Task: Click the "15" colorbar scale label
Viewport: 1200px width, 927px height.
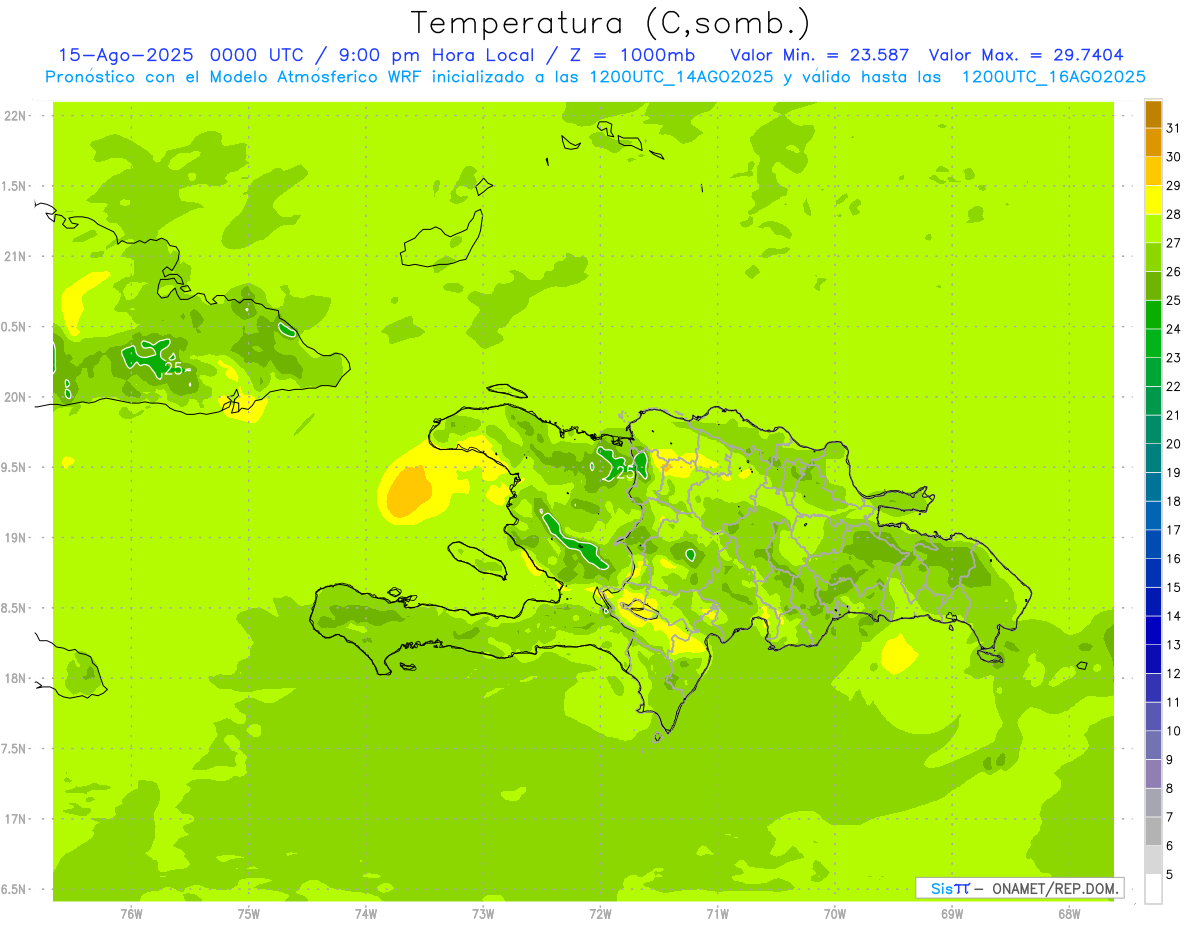Action: pyautogui.click(x=1174, y=587)
